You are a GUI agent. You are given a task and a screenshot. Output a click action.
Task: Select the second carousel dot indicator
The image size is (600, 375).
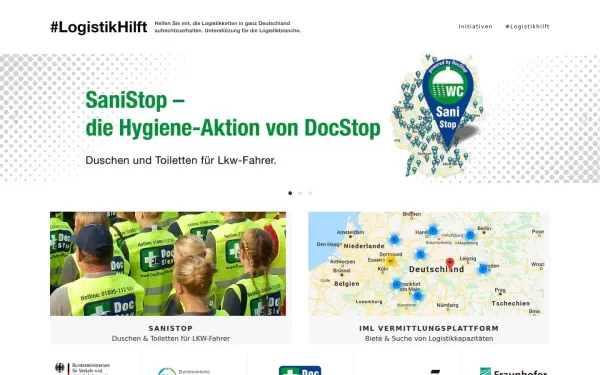pyautogui.click(x=300, y=193)
